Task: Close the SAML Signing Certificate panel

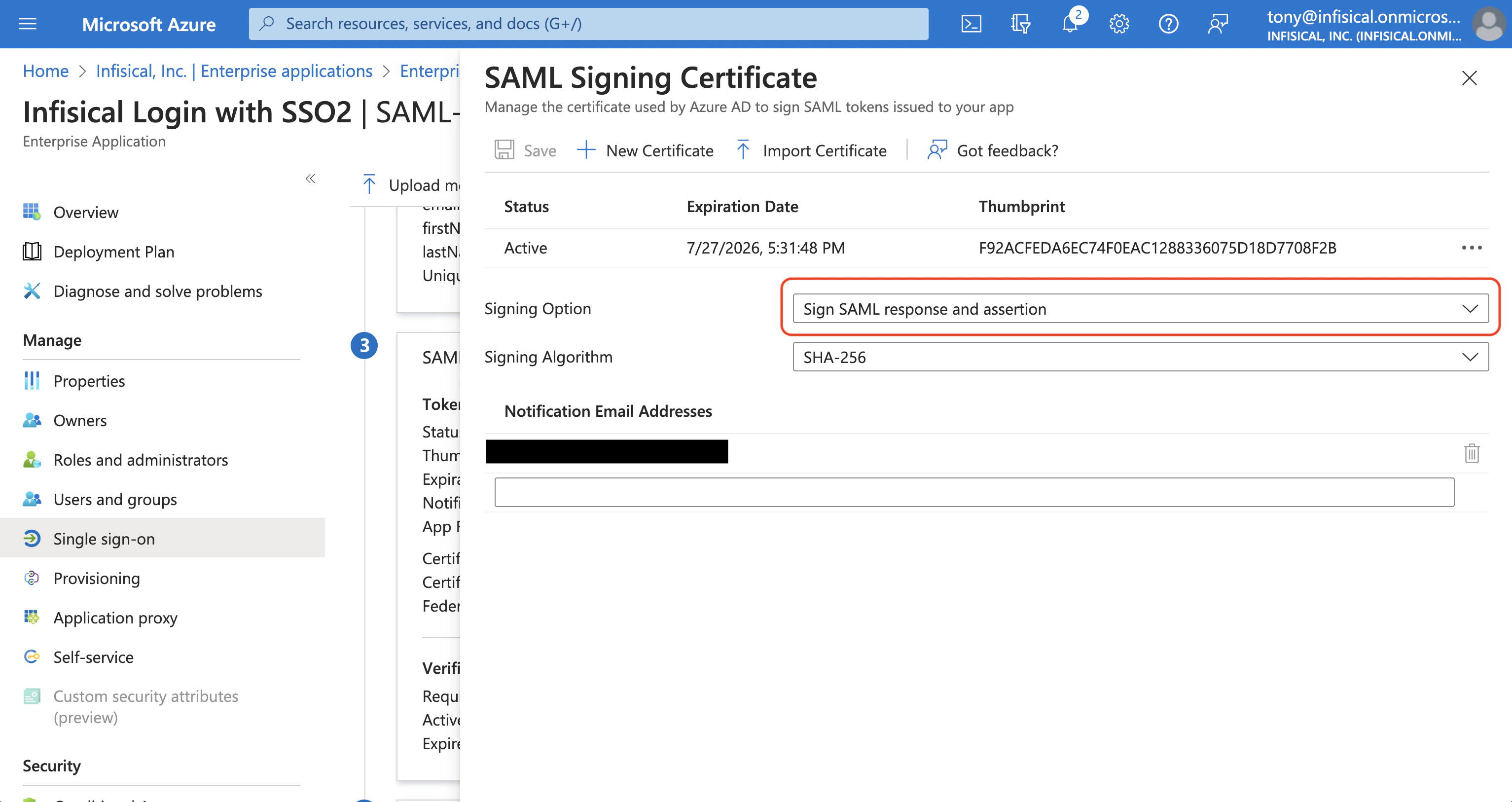Action: [x=1469, y=78]
